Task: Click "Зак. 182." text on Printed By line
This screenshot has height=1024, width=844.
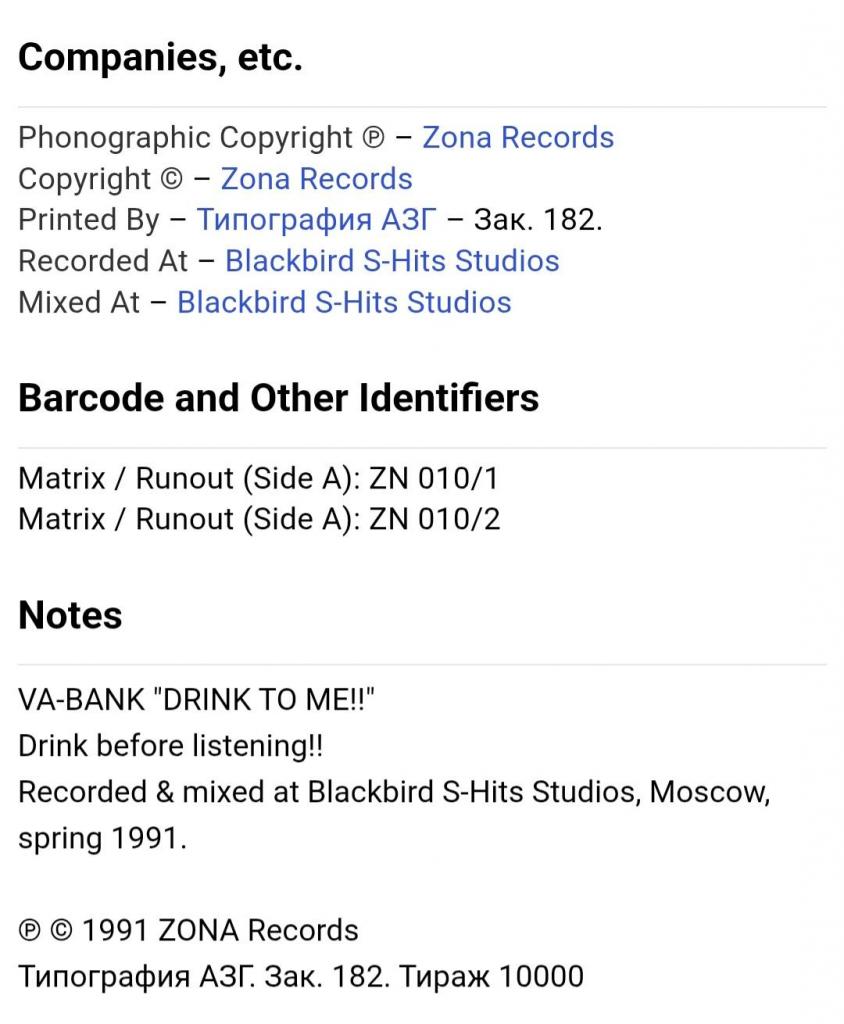Action: pos(538,220)
